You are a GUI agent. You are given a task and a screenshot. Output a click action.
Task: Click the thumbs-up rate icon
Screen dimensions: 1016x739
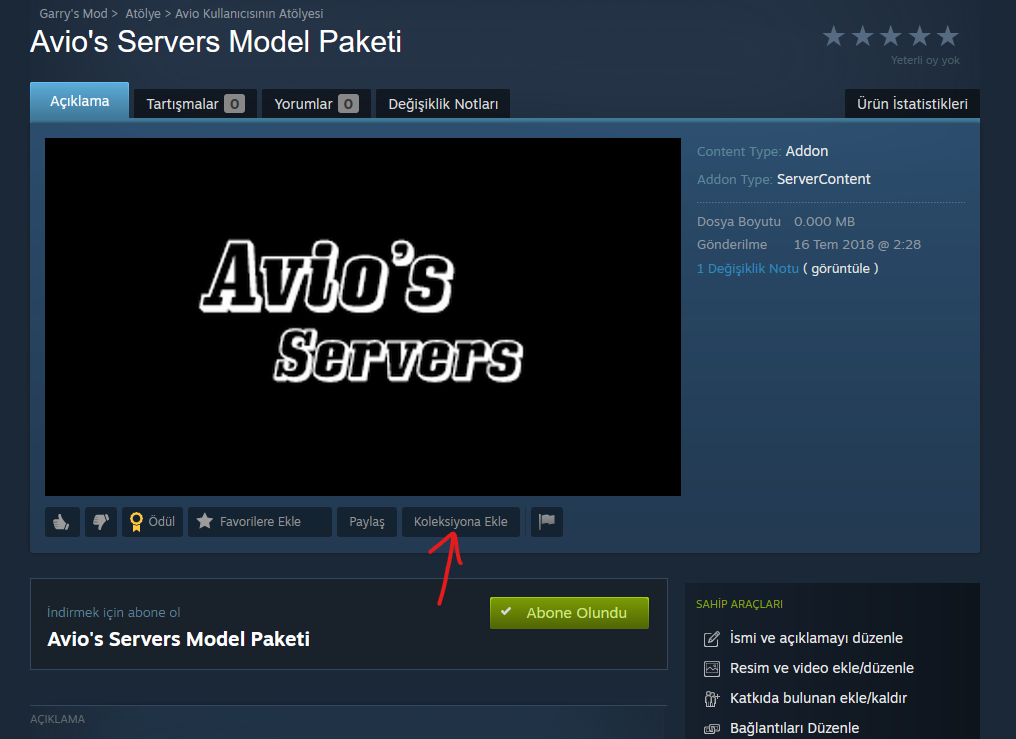tap(62, 521)
